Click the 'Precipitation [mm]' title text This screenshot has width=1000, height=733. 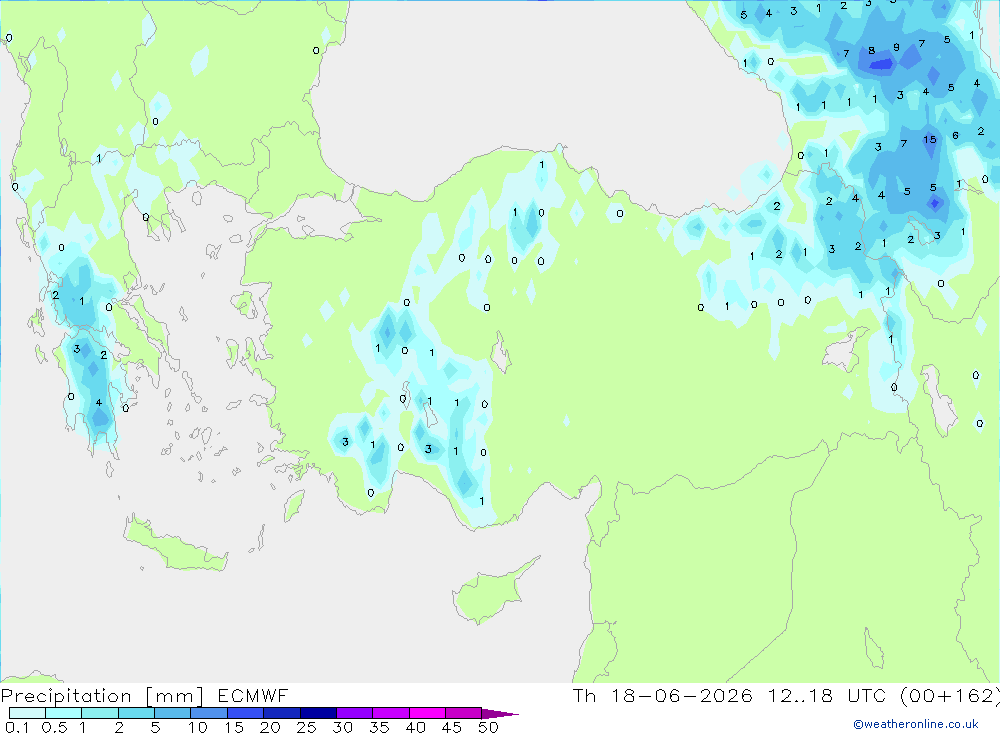[x=102, y=696]
